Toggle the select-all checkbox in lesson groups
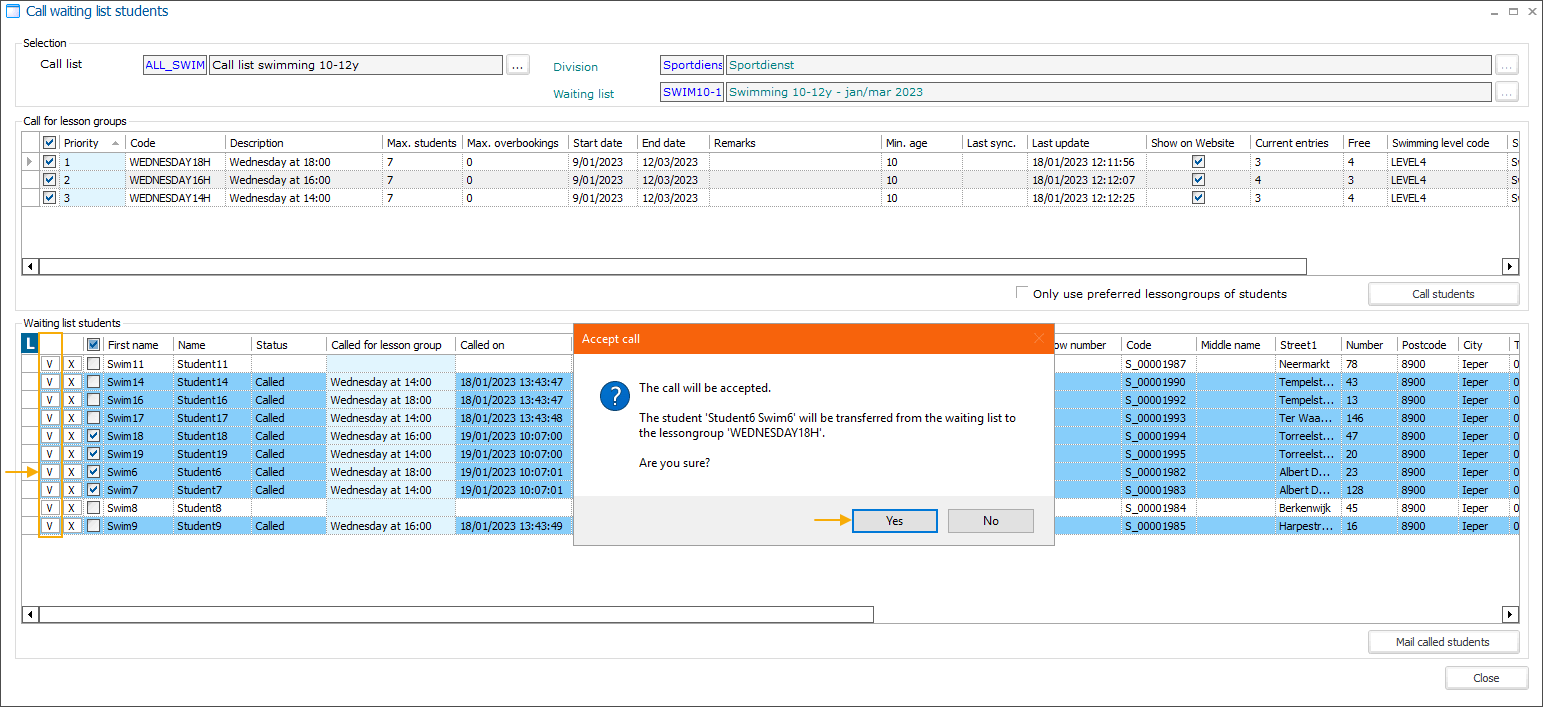 click(x=49, y=142)
